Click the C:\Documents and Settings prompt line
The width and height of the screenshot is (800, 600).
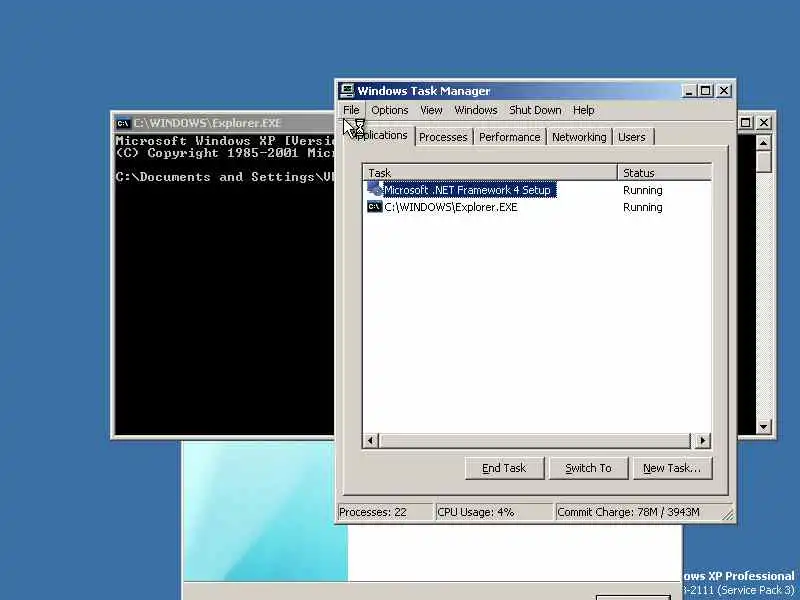(x=225, y=177)
